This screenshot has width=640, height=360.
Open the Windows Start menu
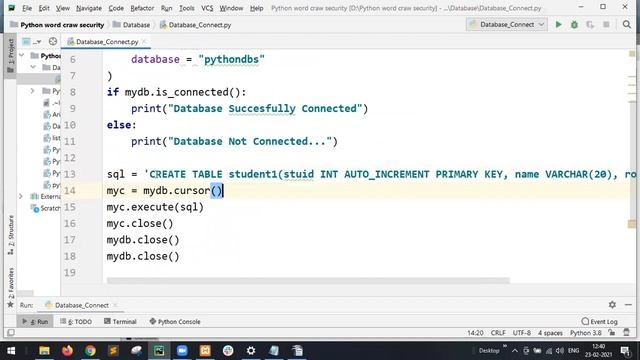pos(11,350)
